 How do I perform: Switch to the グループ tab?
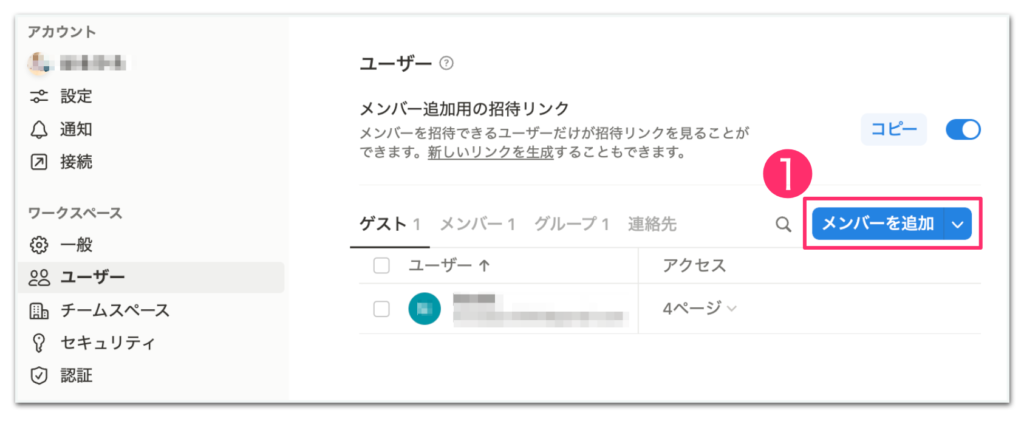click(571, 225)
